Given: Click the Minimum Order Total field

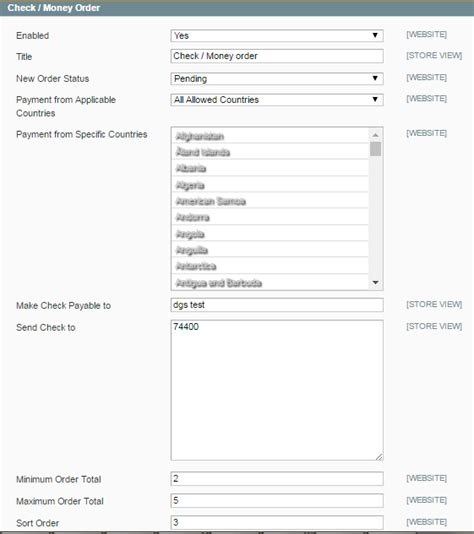Looking at the screenshot, I should pos(277,479).
